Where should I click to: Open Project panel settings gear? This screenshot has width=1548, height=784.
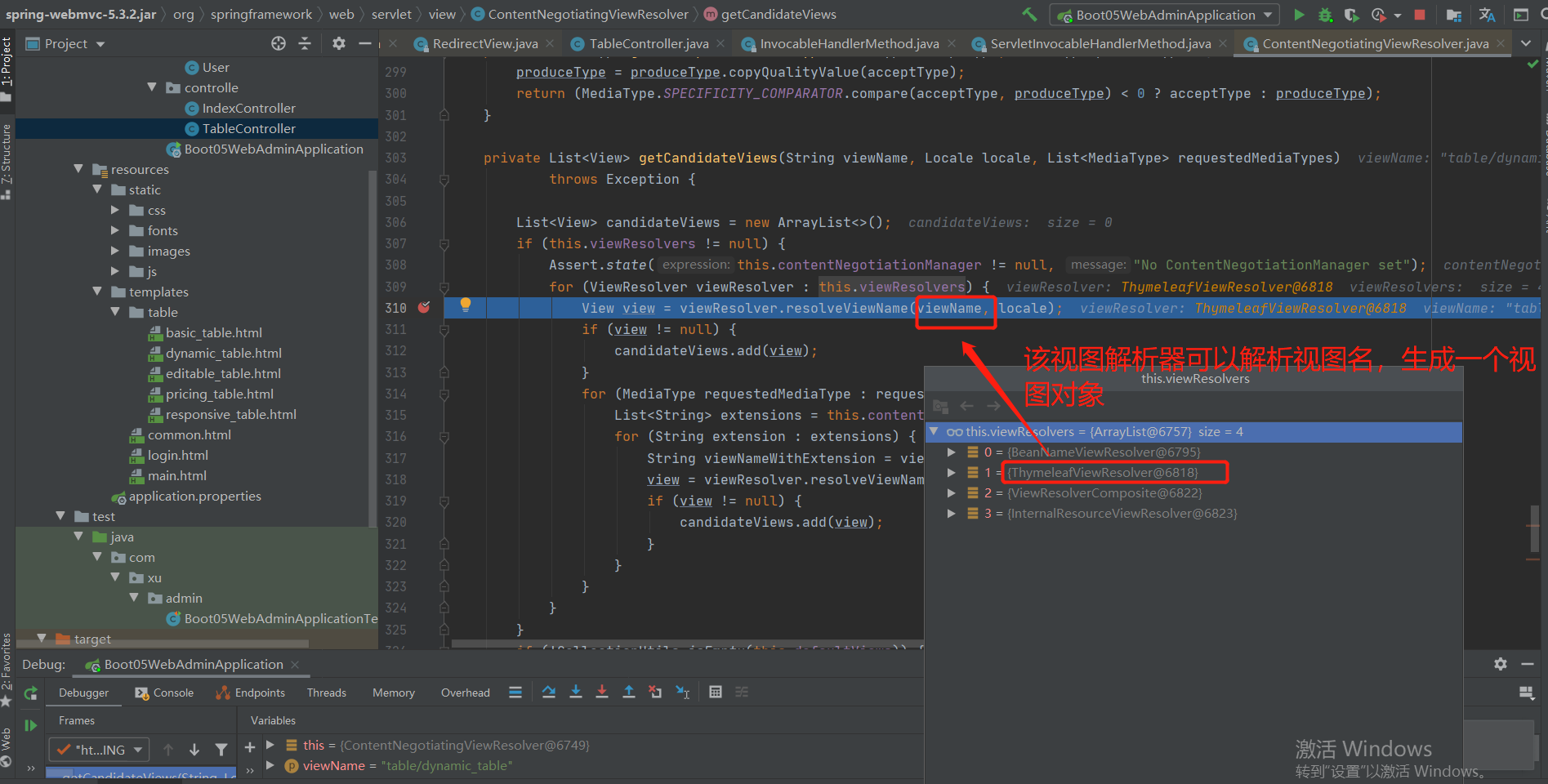(x=339, y=43)
